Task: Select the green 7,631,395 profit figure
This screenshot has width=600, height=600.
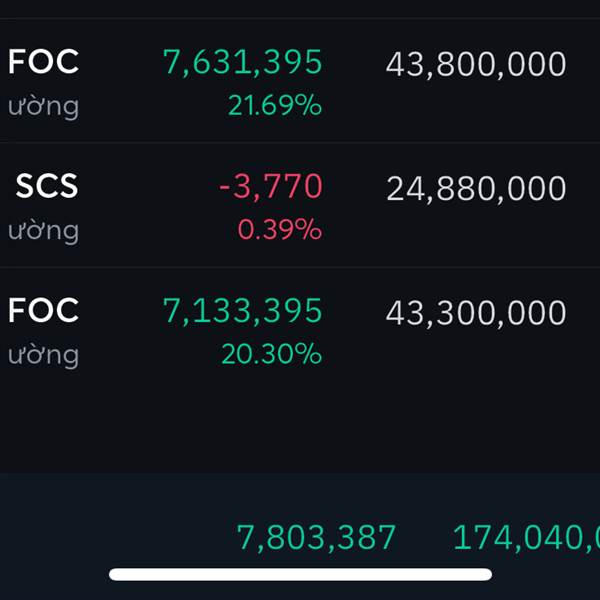Action: (242, 62)
